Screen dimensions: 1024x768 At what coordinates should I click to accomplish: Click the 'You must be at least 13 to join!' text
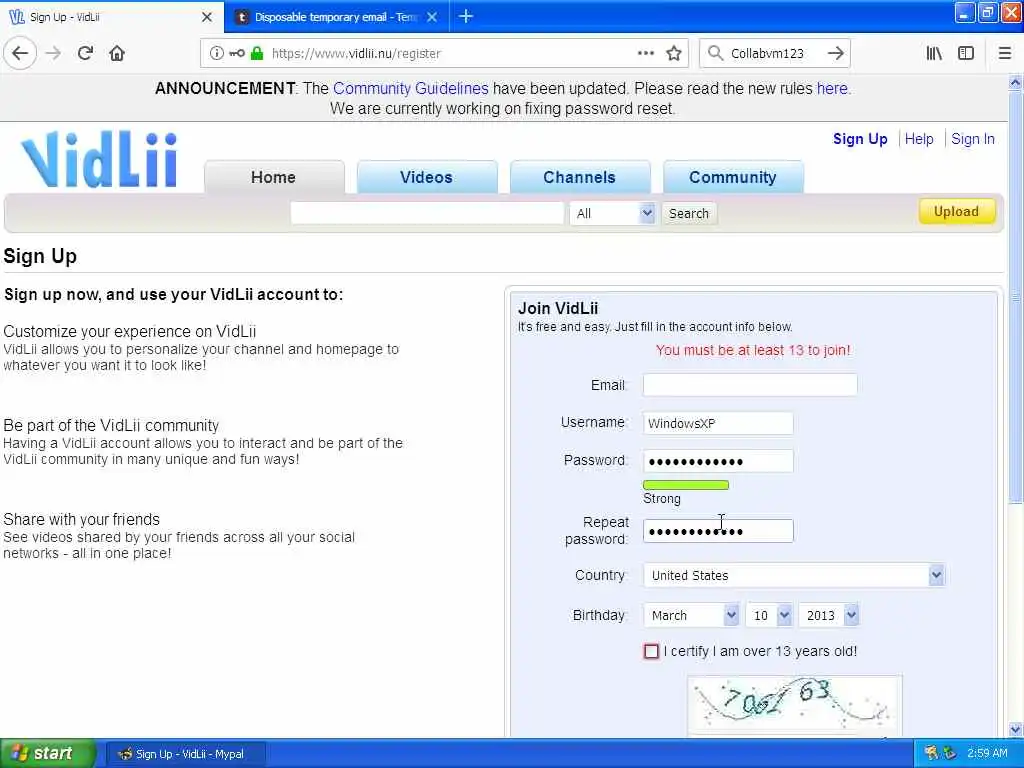click(x=753, y=350)
